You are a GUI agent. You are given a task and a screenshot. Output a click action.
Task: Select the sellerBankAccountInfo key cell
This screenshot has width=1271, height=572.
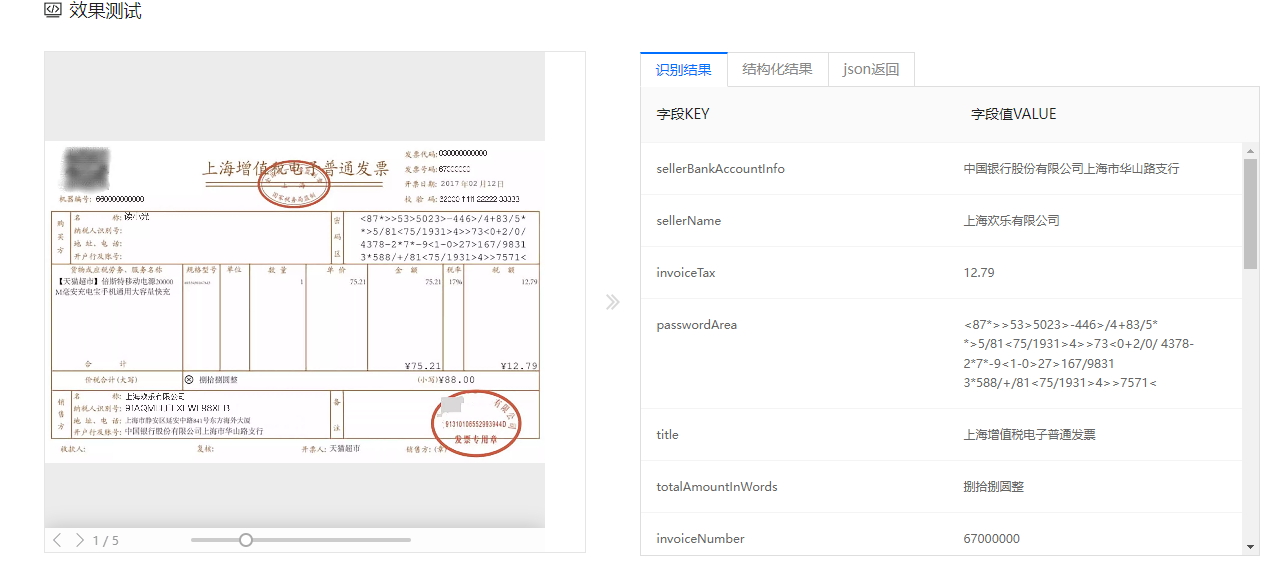pos(721,169)
